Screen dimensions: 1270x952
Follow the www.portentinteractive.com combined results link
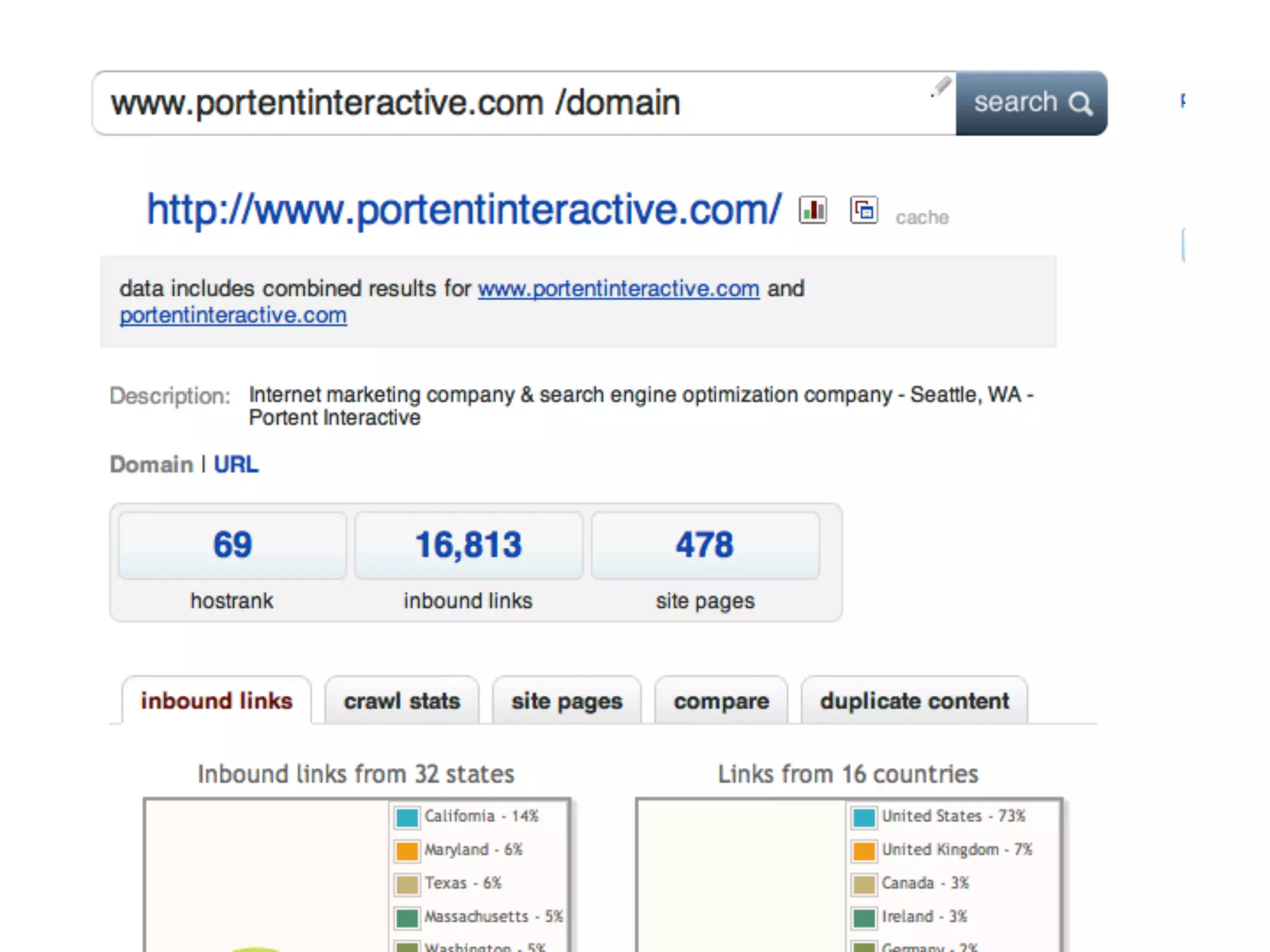point(618,289)
